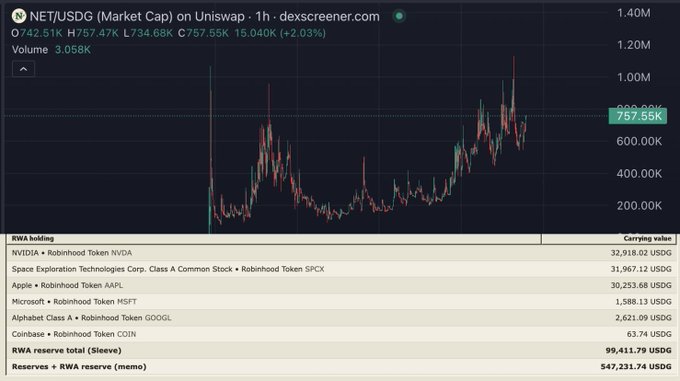Image resolution: width=680 pixels, height=381 pixels.
Task: Click the 30,253.68 USDG value
Action: pos(641,285)
